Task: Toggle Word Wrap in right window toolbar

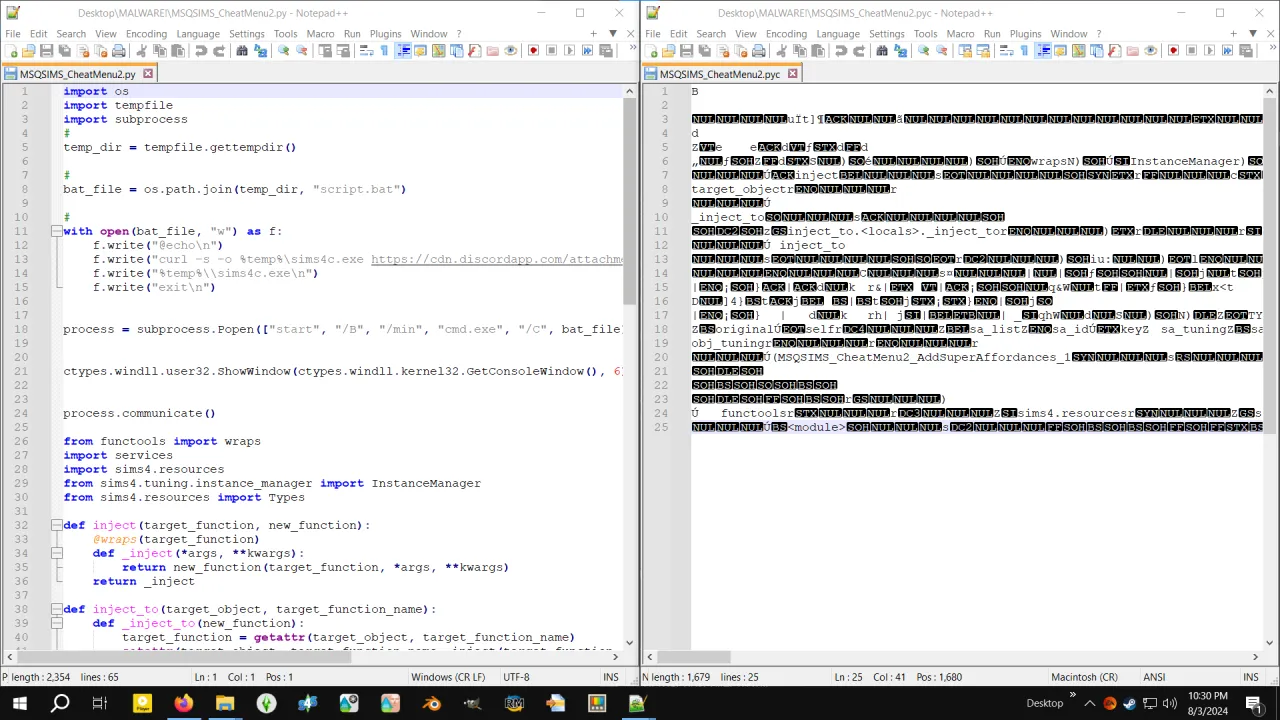Action: (1006, 51)
